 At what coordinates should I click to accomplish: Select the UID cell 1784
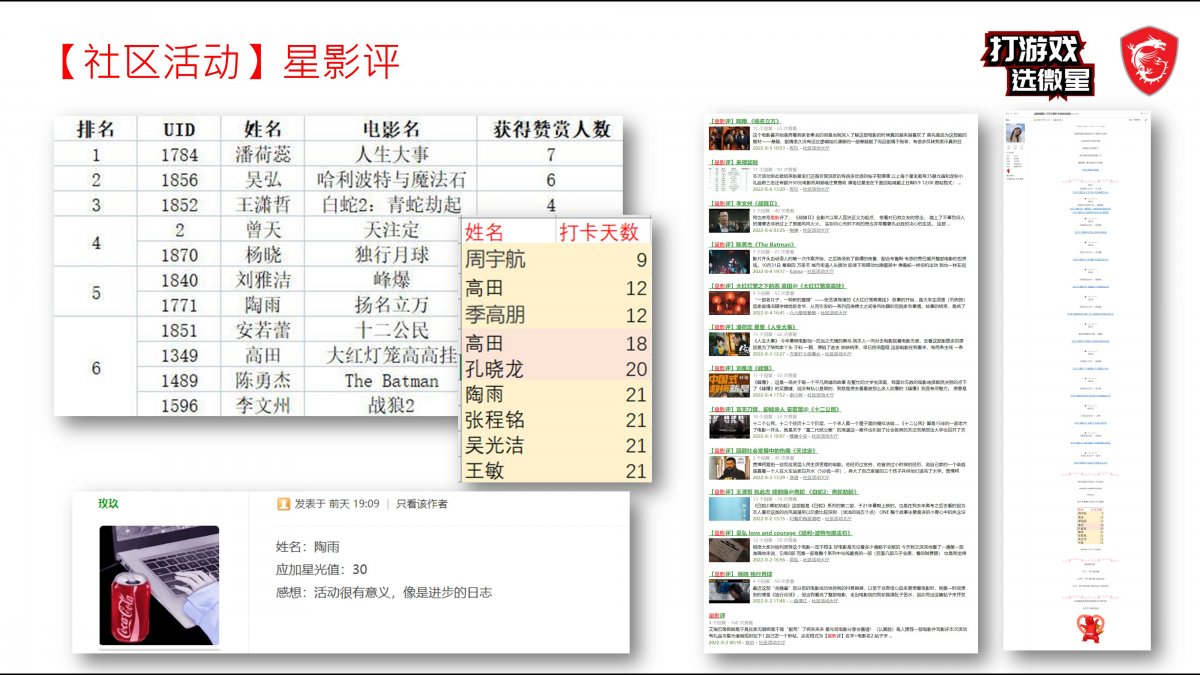click(x=179, y=155)
